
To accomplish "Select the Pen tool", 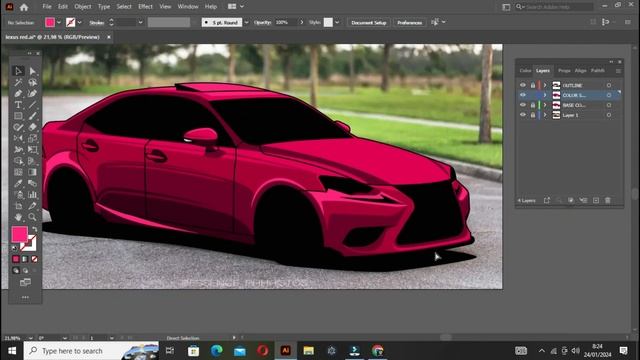I will (18, 93).
